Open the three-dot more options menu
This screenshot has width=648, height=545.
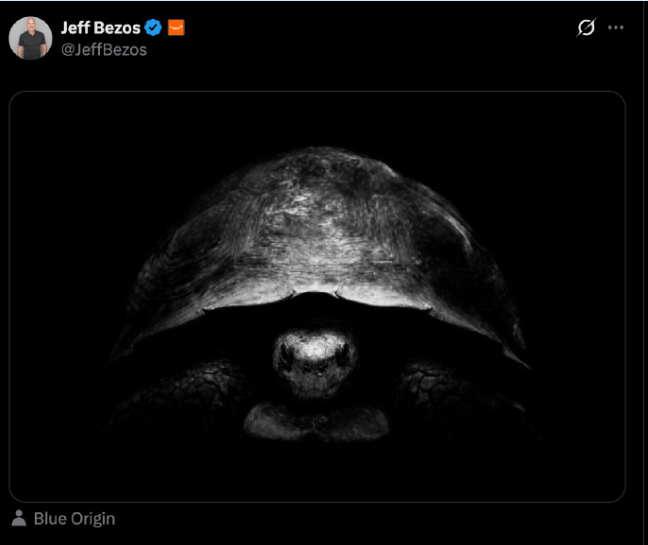(x=615, y=28)
